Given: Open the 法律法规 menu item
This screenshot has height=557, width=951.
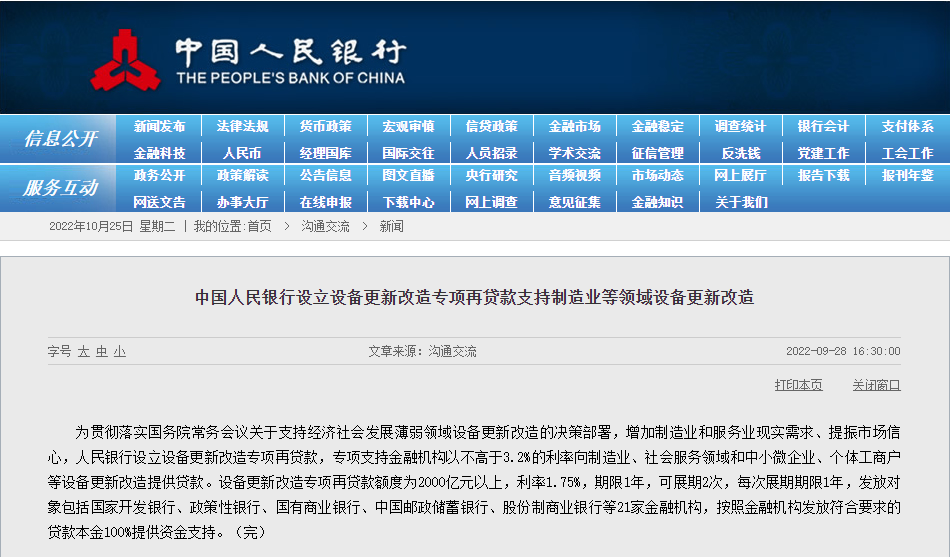Looking at the screenshot, I should (x=243, y=126).
